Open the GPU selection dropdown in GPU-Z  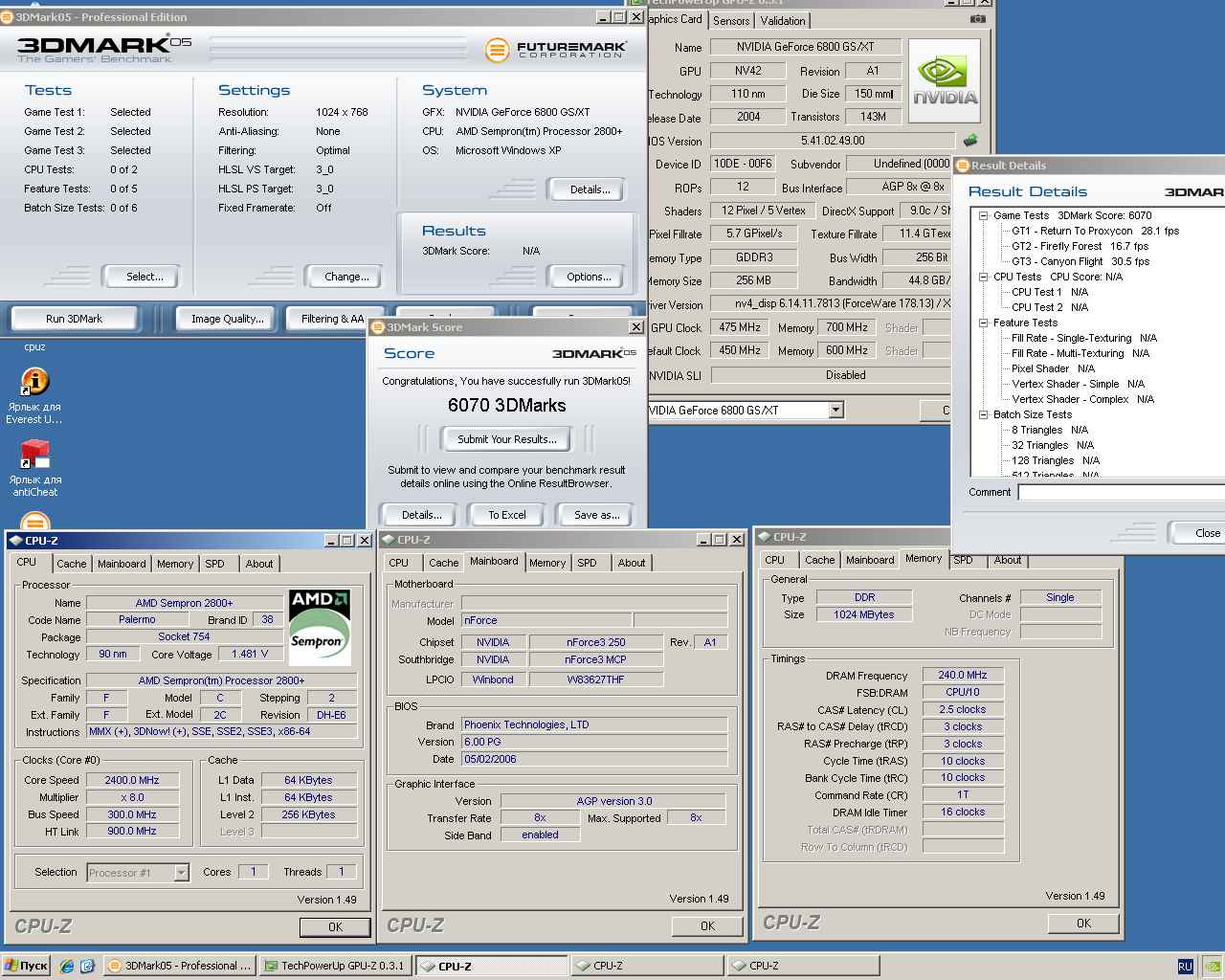[836, 411]
